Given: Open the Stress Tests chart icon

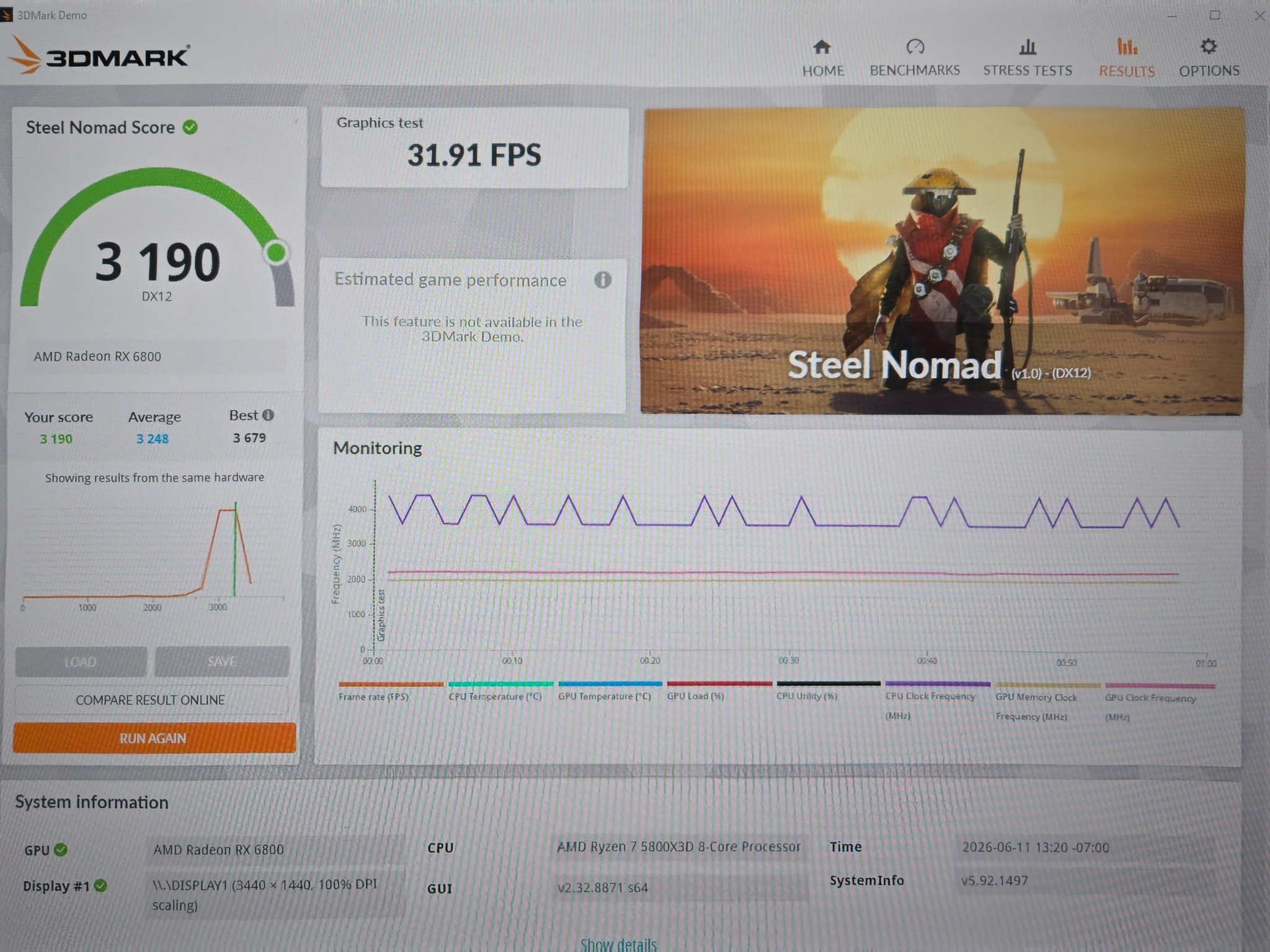Looking at the screenshot, I should tap(1028, 47).
